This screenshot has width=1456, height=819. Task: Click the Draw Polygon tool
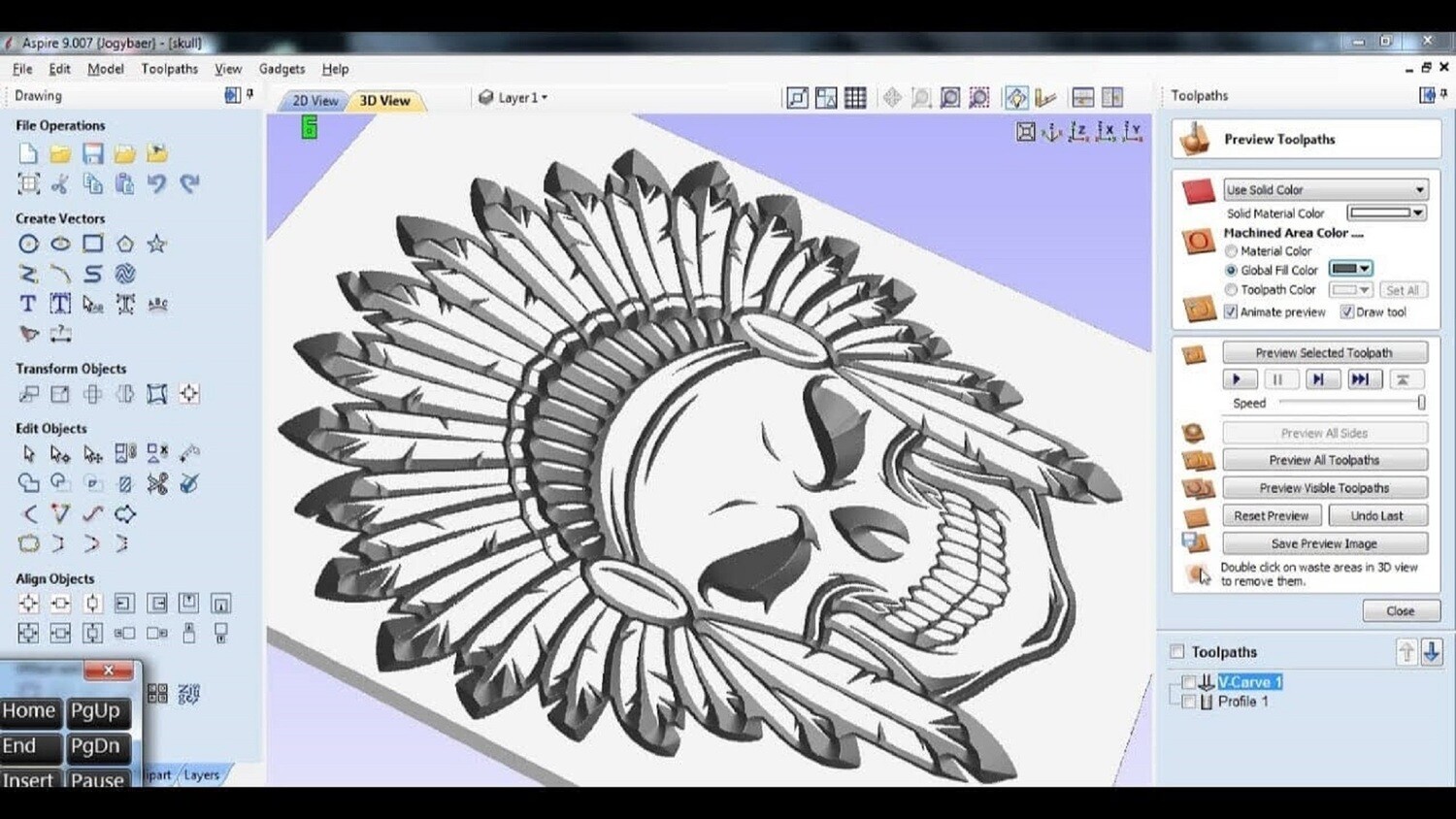pyautogui.click(x=124, y=245)
